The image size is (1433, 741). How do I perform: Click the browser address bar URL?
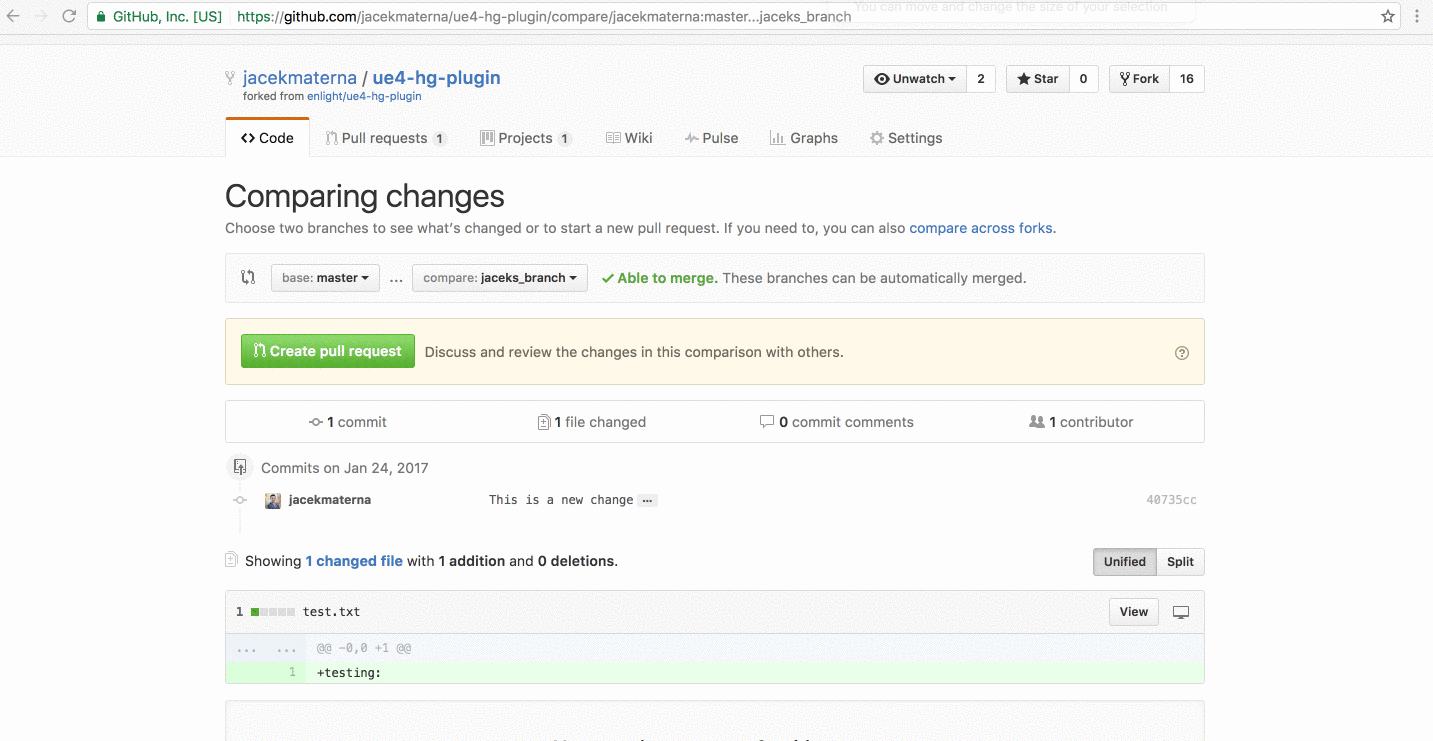pos(545,16)
